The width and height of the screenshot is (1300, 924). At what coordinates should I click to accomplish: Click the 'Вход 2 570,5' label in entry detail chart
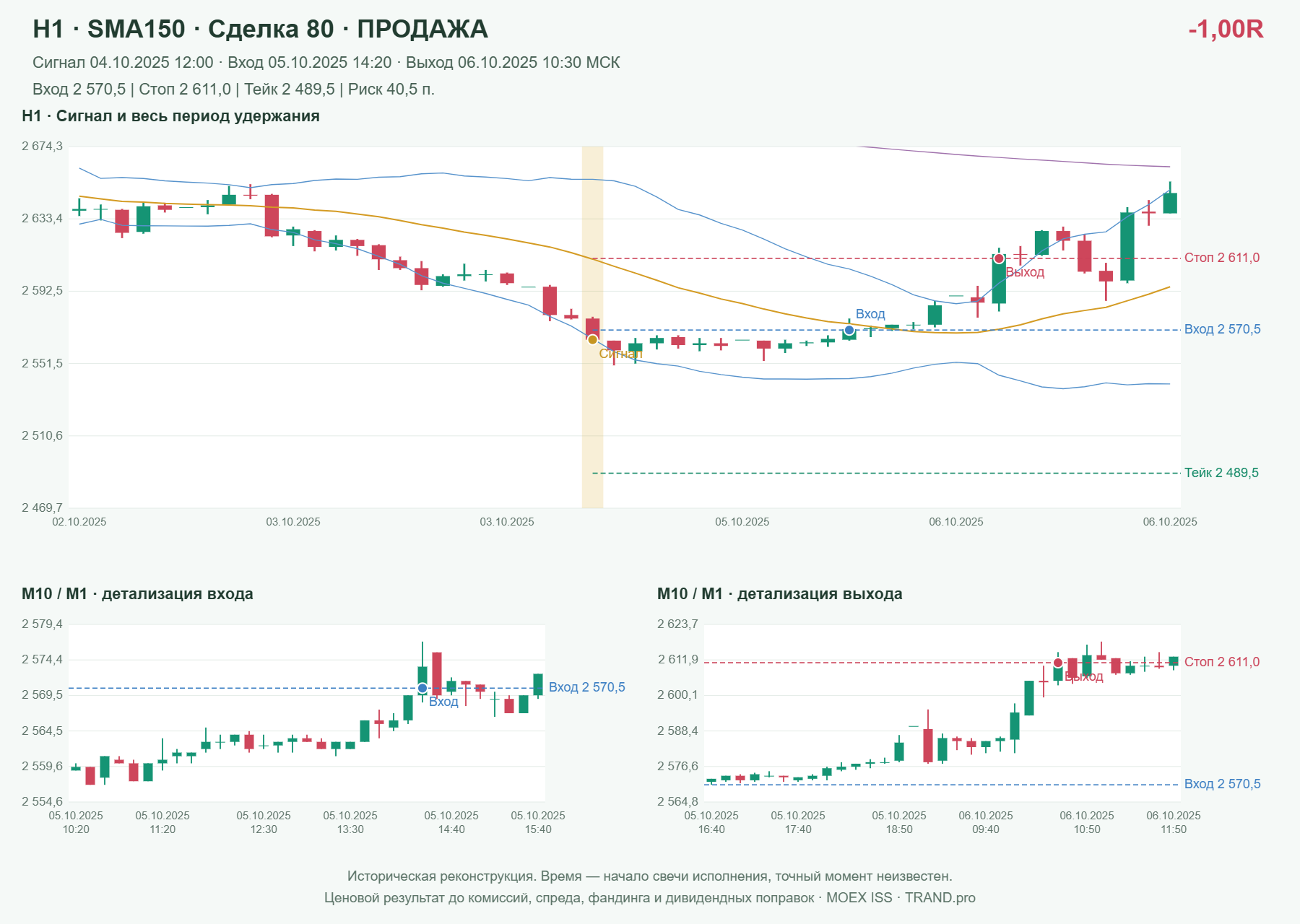tap(587, 687)
